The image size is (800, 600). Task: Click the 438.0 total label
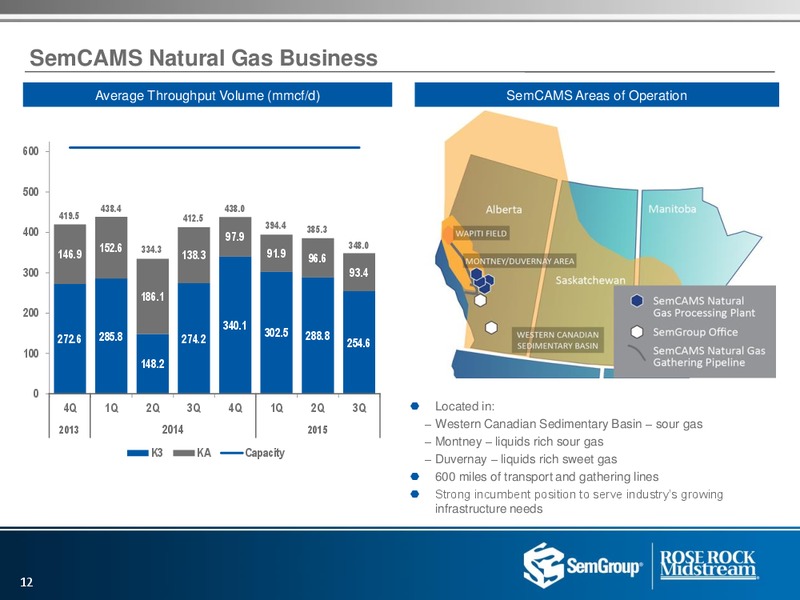click(x=235, y=209)
